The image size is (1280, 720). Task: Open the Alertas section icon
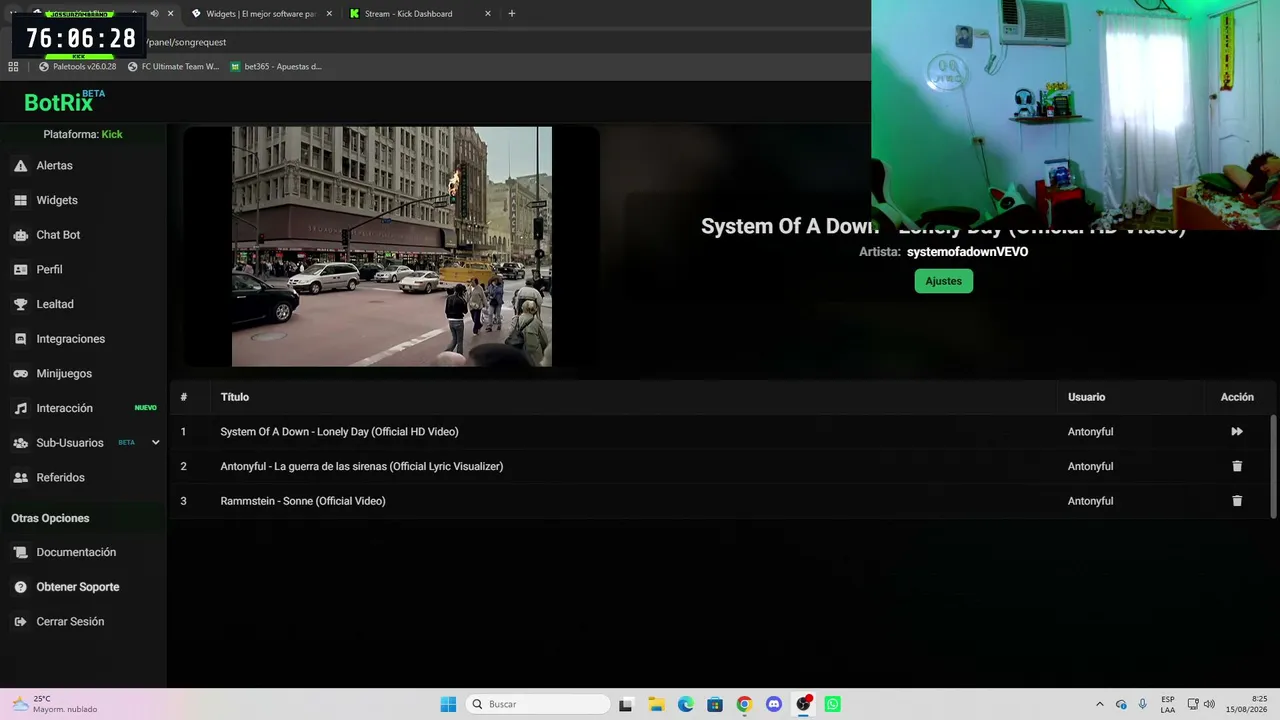tap(20, 166)
